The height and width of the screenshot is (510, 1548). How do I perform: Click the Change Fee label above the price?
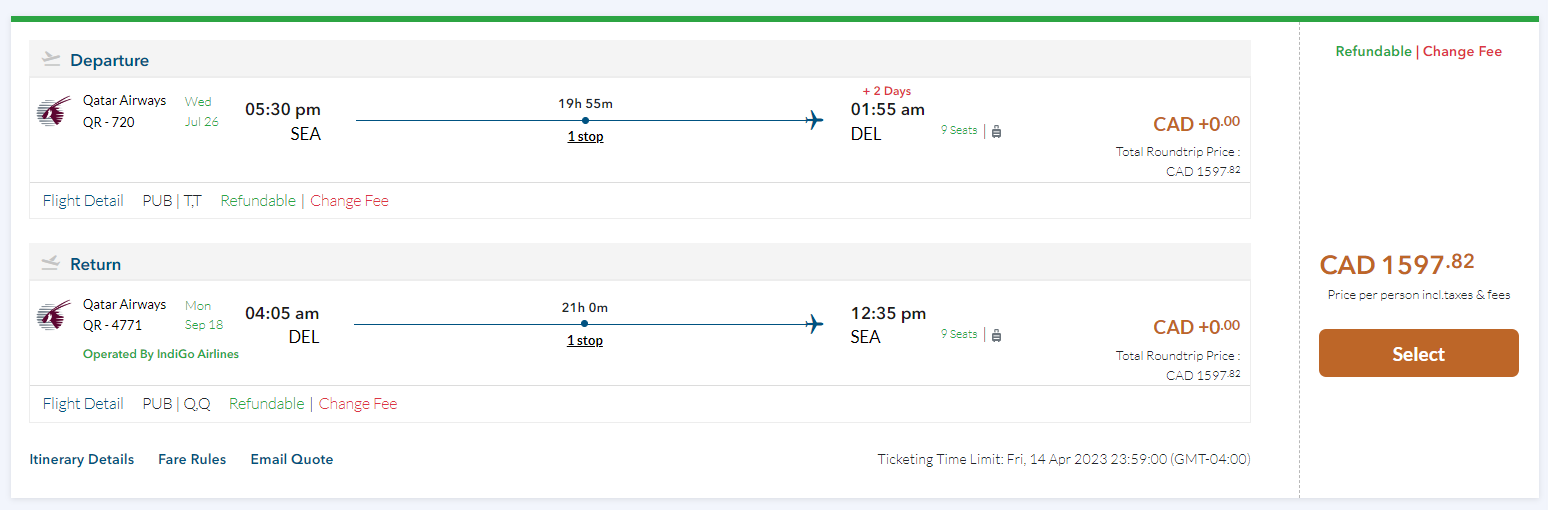(1462, 52)
